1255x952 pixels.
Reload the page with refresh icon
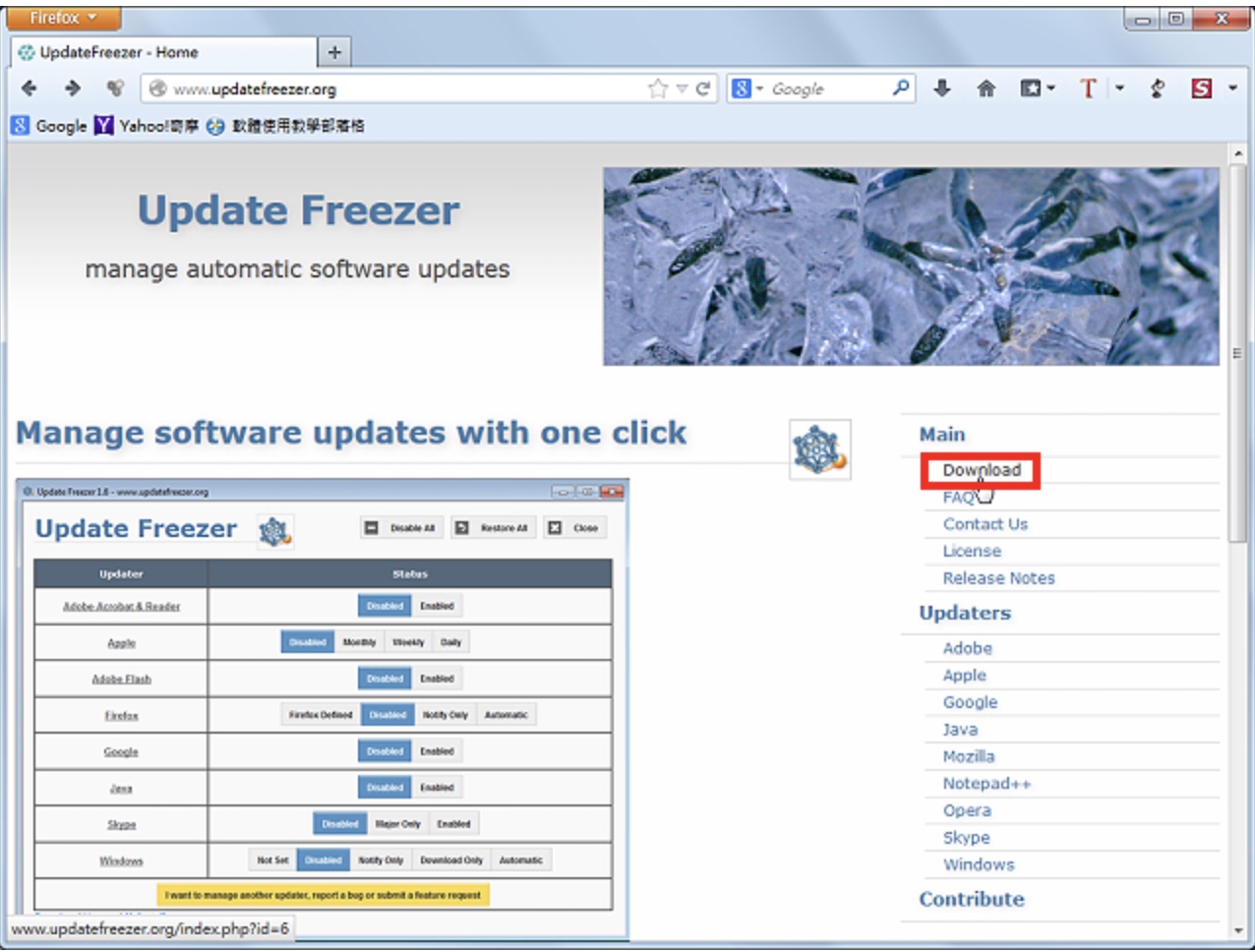(x=703, y=89)
